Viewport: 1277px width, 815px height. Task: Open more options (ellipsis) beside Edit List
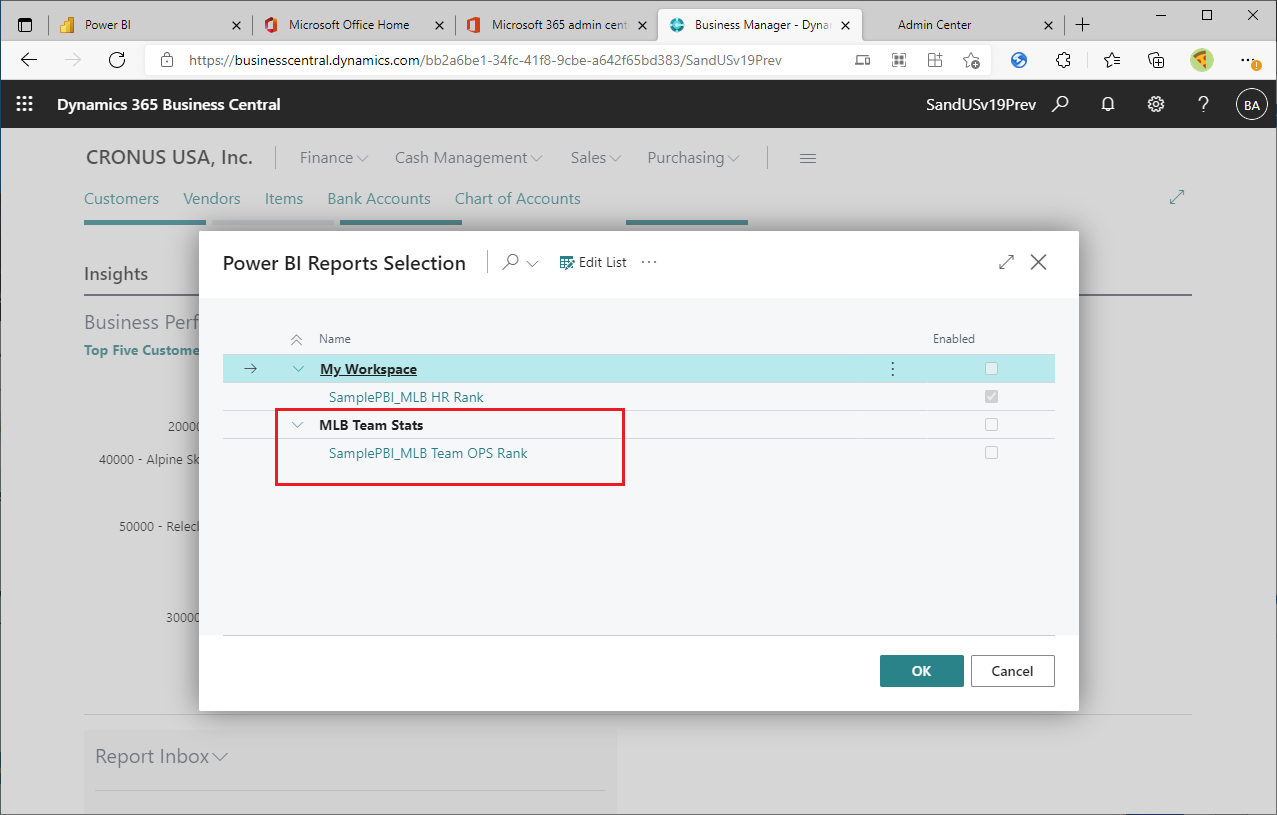[x=649, y=262]
